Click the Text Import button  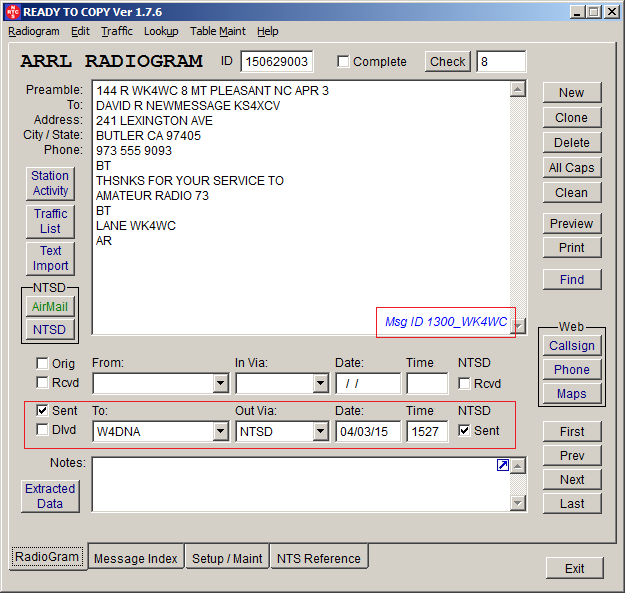click(50, 258)
